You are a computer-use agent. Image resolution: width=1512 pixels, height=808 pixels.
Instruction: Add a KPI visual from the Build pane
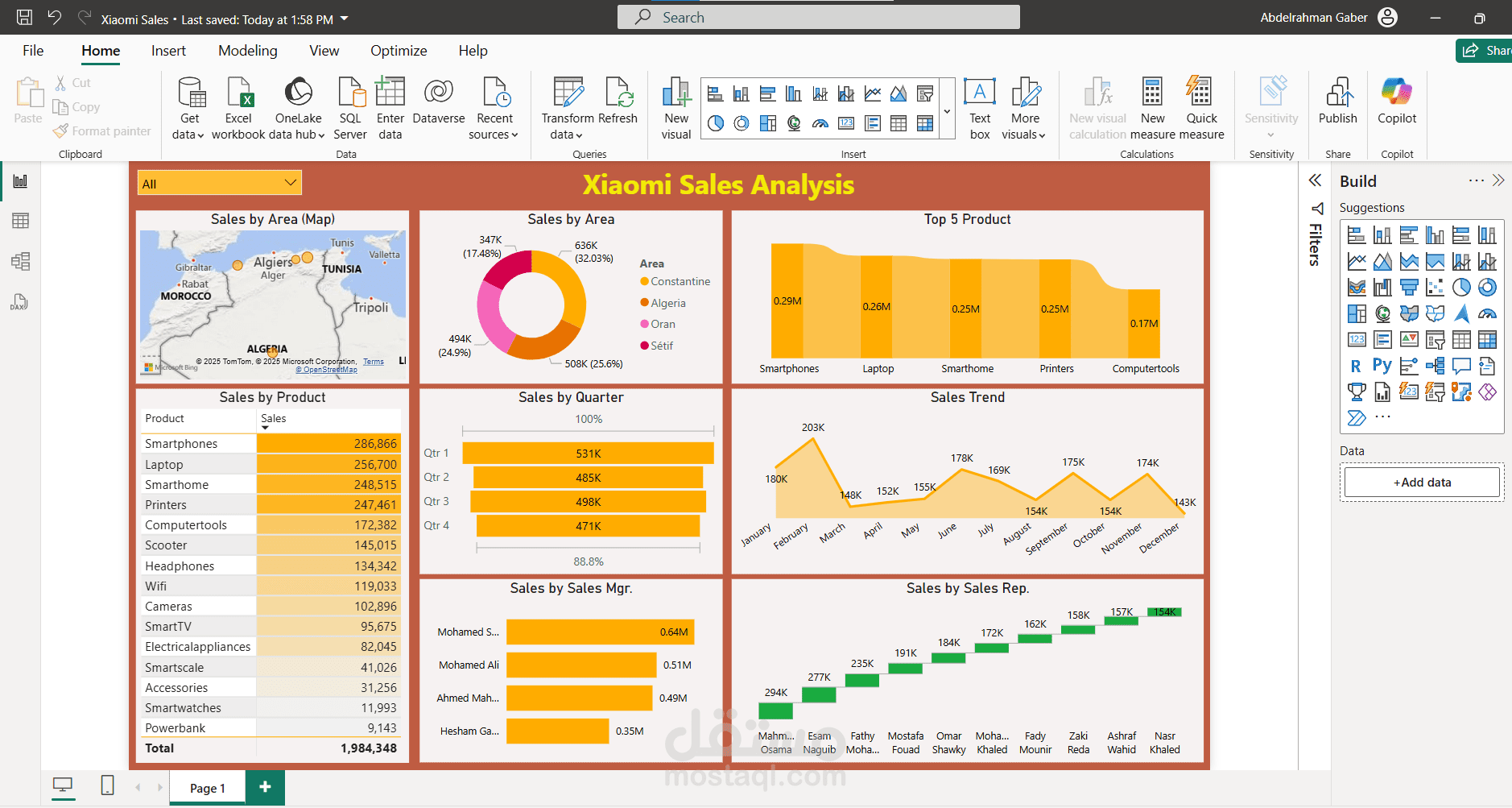pos(1409,340)
